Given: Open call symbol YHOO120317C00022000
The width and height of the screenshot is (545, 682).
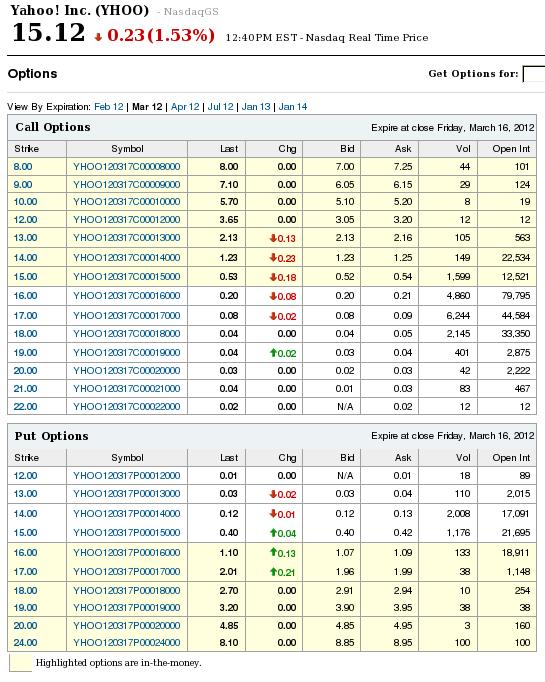Looking at the screenshot, I should 127,407.
